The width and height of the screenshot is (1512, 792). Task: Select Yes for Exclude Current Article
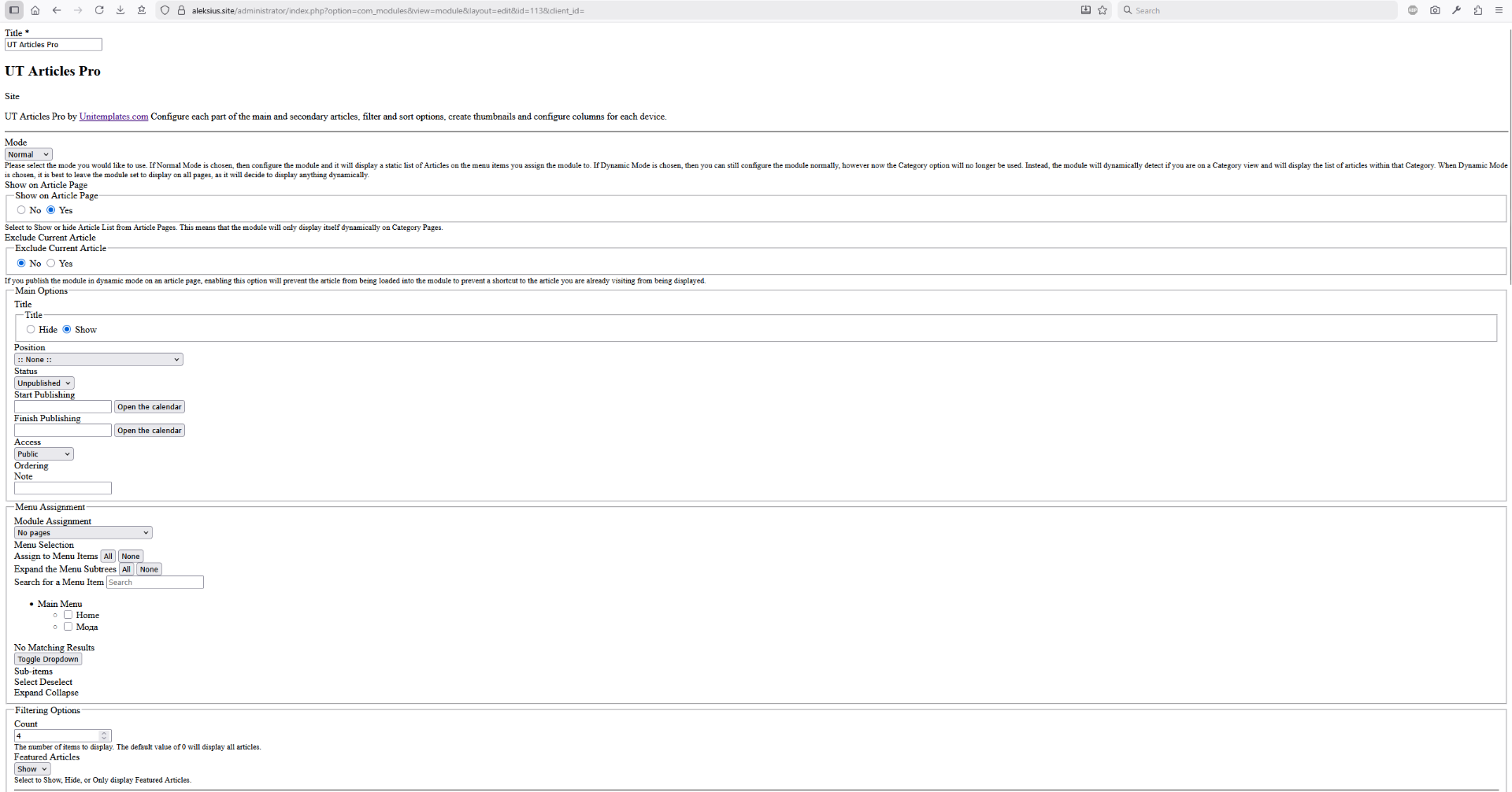pyautogui.click(x=51, y=263)
